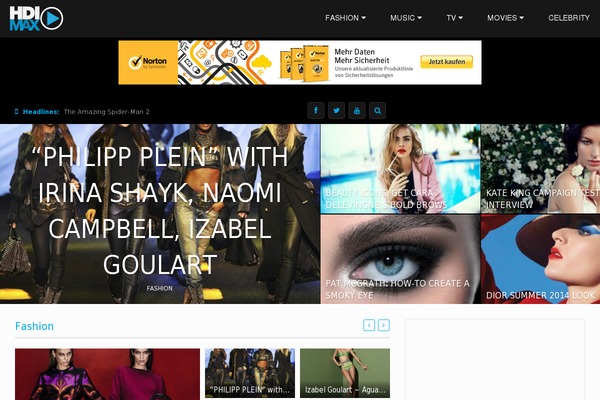
Task: Open the Movies navigation menu
Action: pyautogui.click(x=505, y=18)
